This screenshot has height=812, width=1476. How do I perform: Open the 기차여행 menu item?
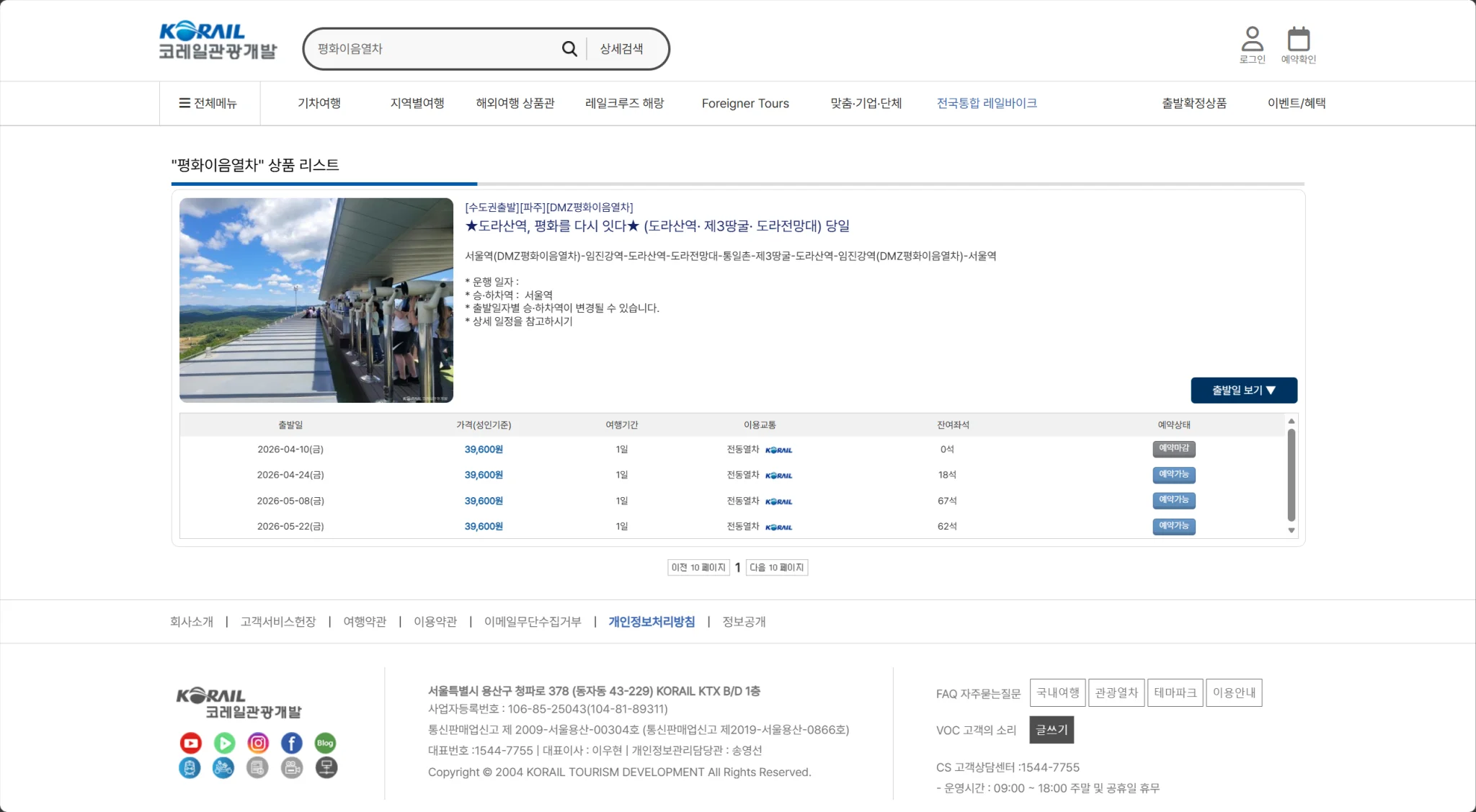click(319, 103)
